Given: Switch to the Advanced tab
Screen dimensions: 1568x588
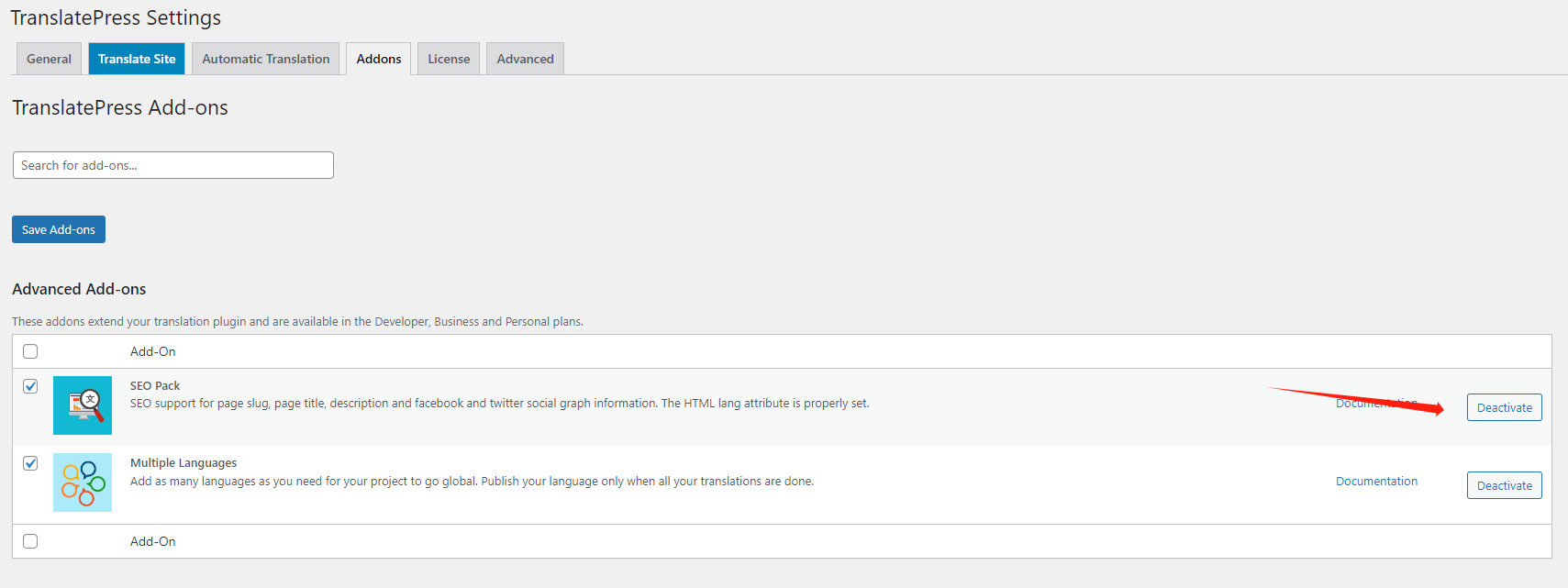Looking at the screenshot, I should (525, 59).
